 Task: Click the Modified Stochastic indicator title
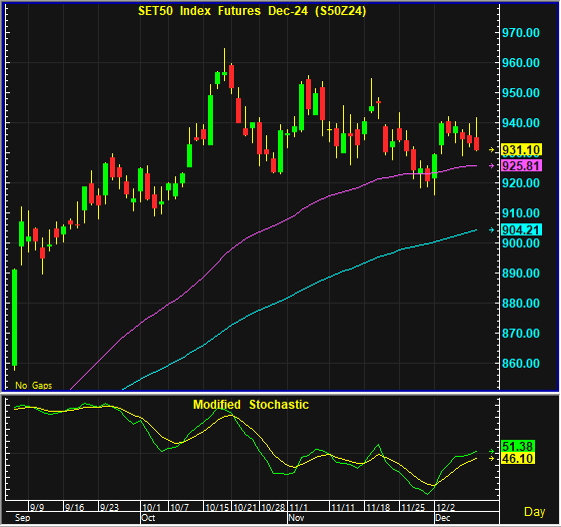(x=251, y=405)
